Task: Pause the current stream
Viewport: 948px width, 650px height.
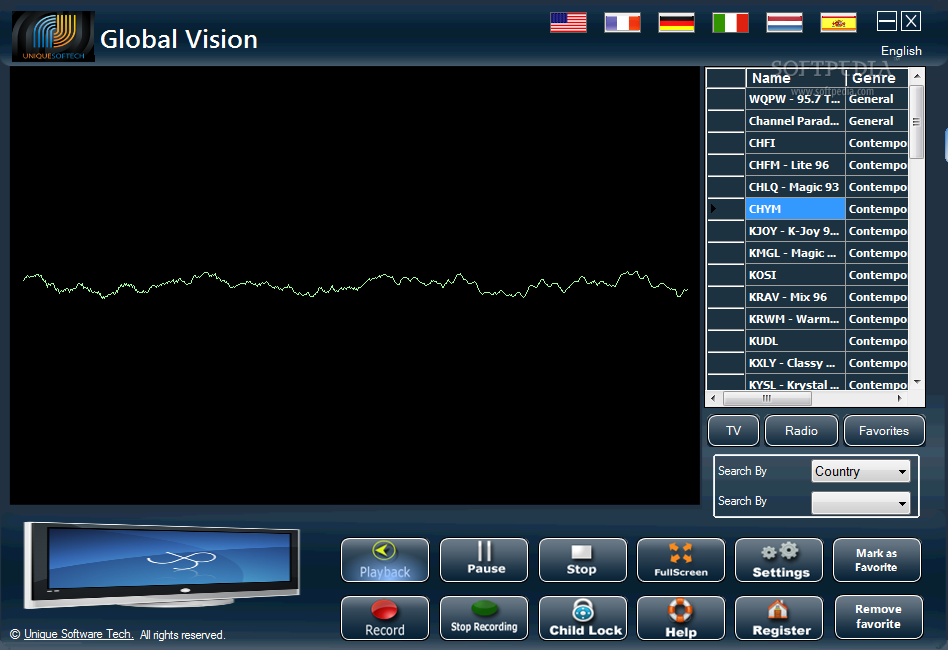Action: click(x=484, y=560)
